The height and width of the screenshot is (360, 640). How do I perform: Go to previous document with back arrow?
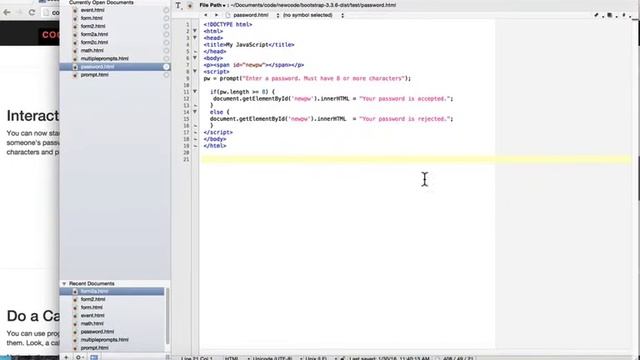(205, 15)
